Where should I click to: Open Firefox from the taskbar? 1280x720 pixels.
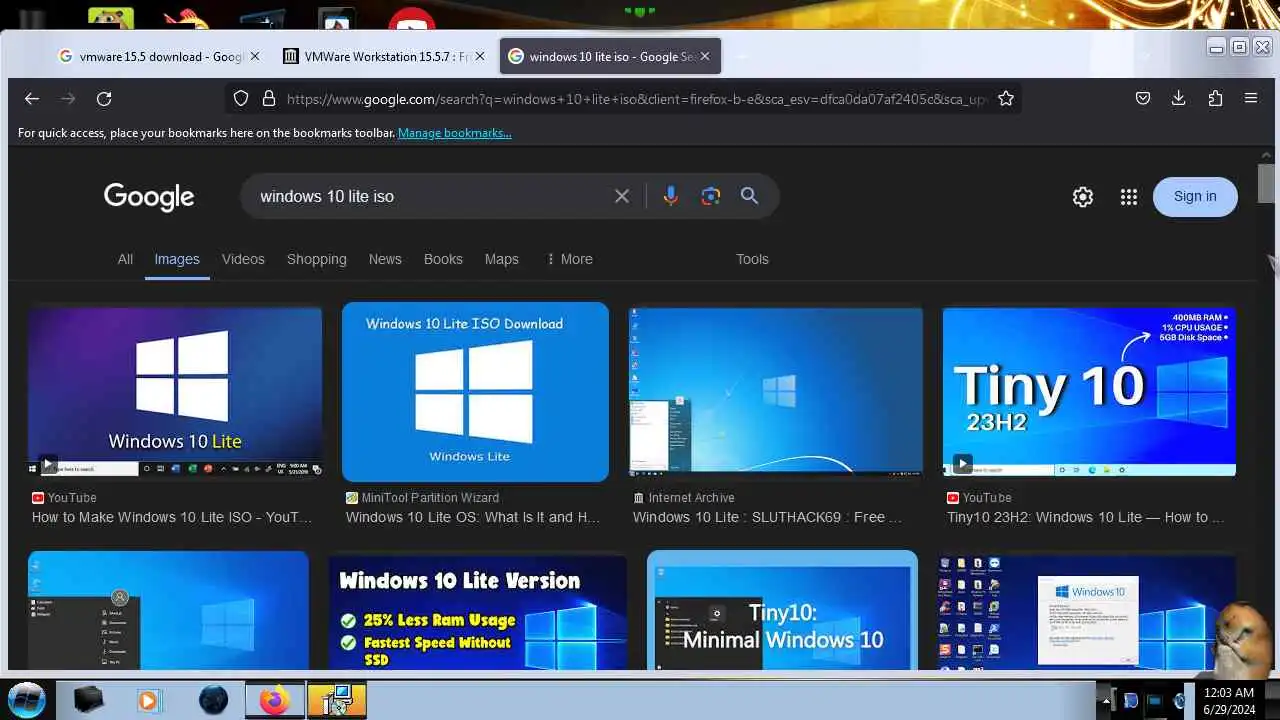[x=274, y=700]
